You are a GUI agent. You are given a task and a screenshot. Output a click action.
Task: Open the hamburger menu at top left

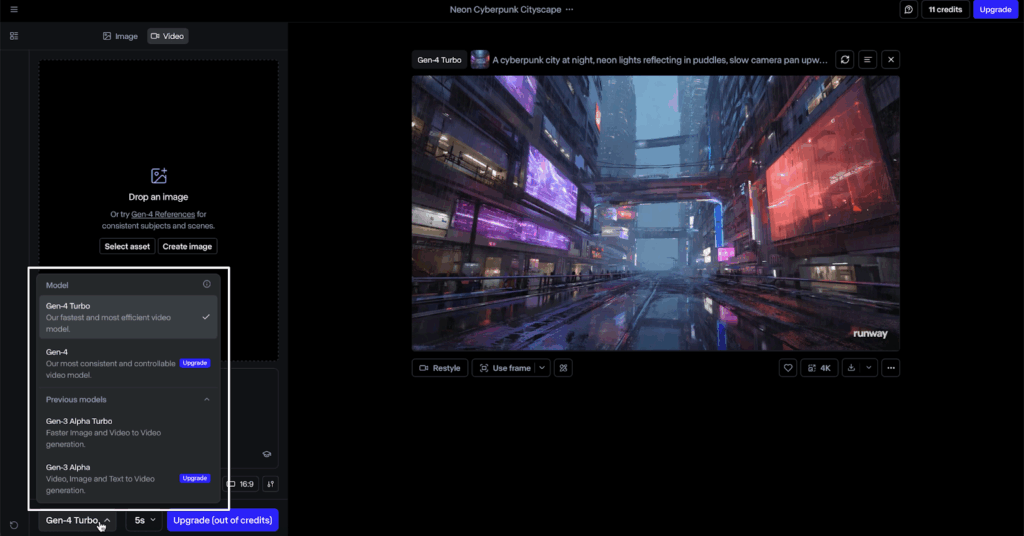tap(14, 9)
